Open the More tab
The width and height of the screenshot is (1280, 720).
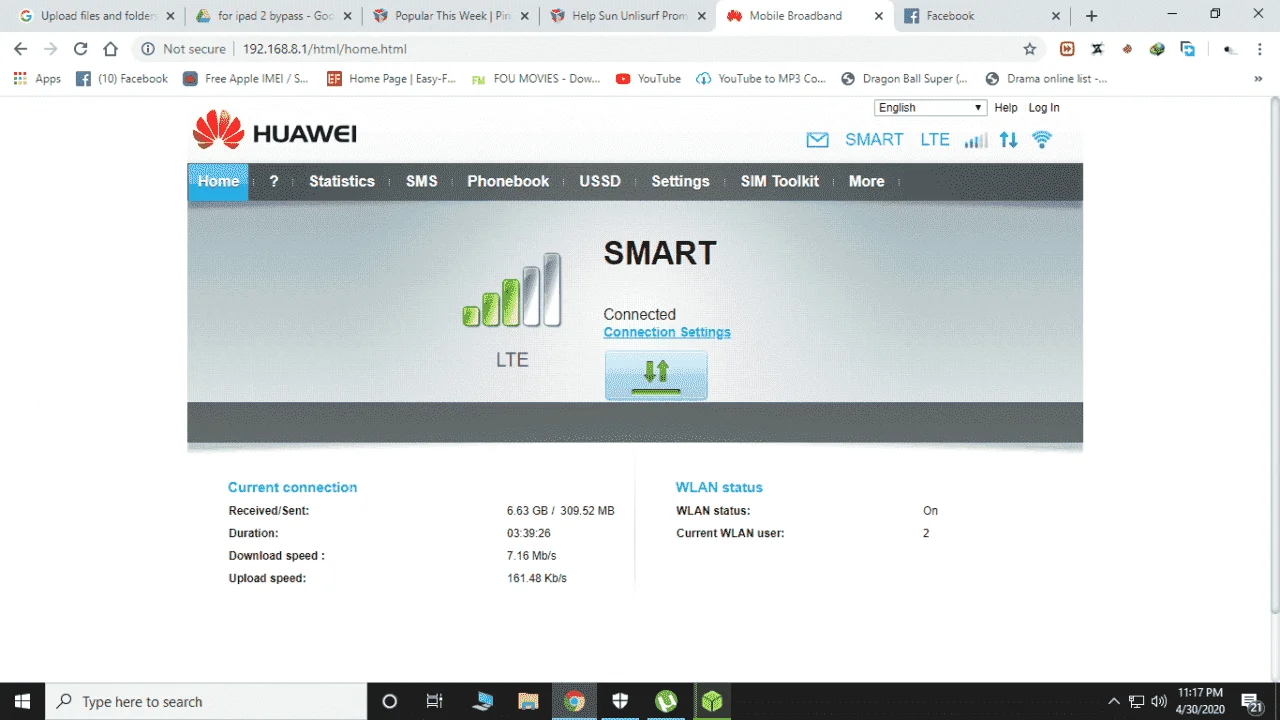[x=866, y=181]
